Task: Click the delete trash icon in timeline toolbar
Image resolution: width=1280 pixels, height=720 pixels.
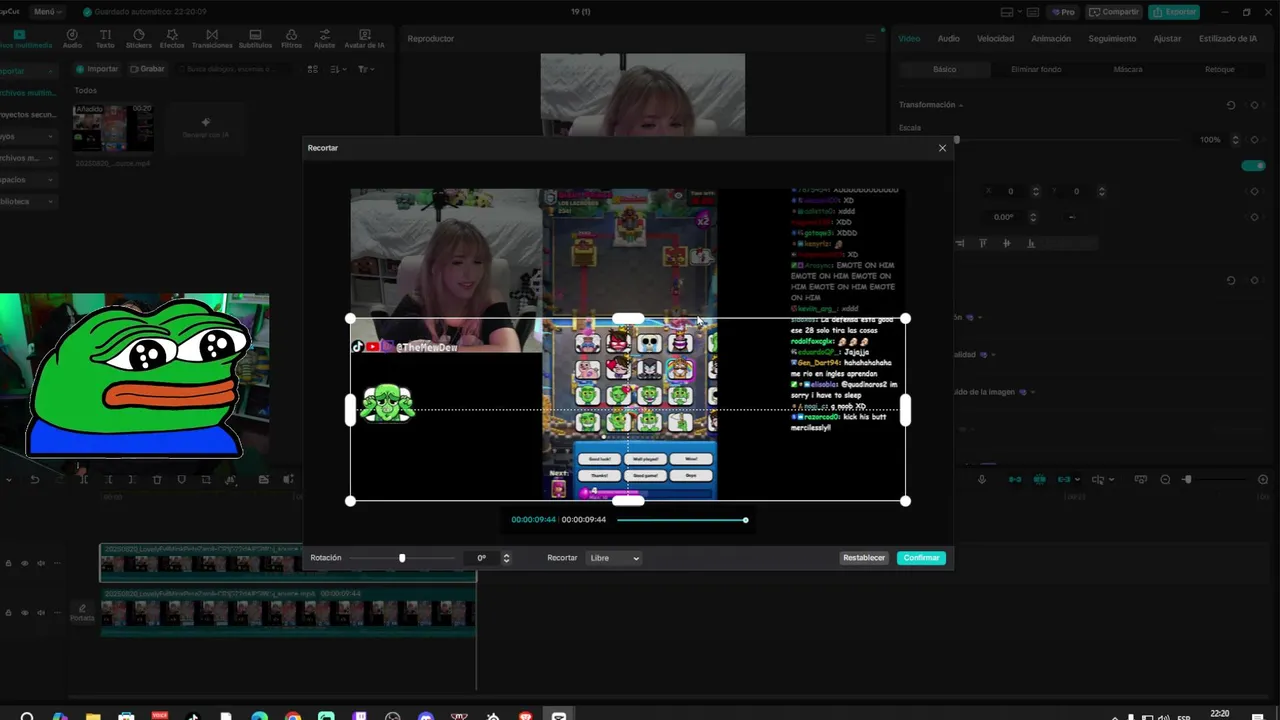Action: (157, 480)
